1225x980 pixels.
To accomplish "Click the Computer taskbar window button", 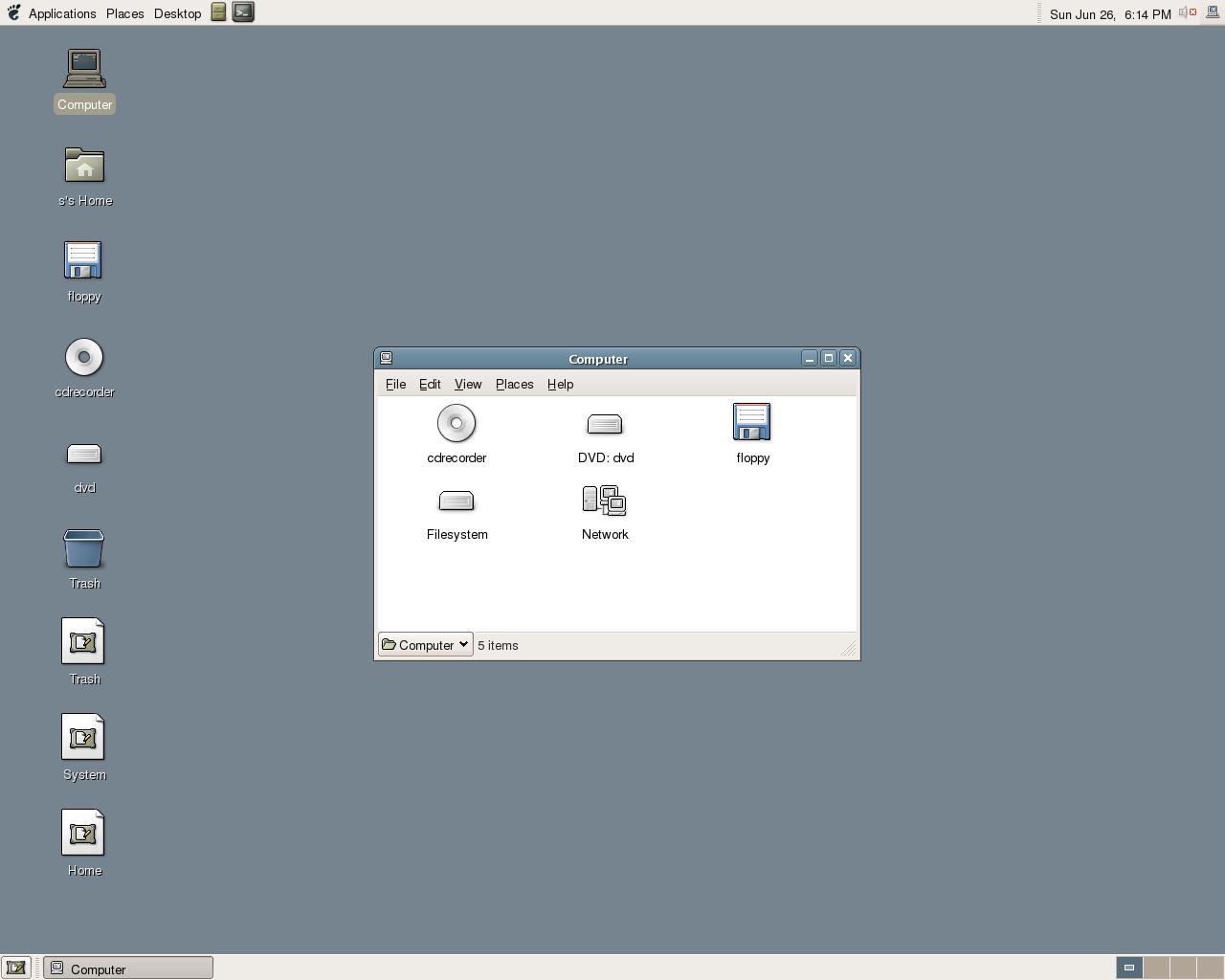I will (128, 969).
